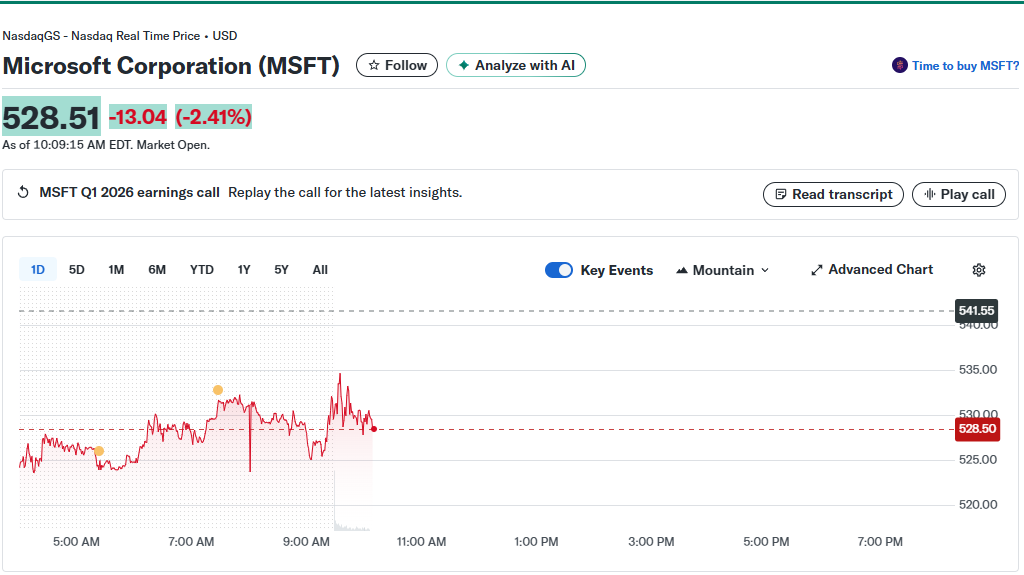Screen dimensions: 1024x575
Task: Open the chart settings gear icon
Action: coord(978,270)
